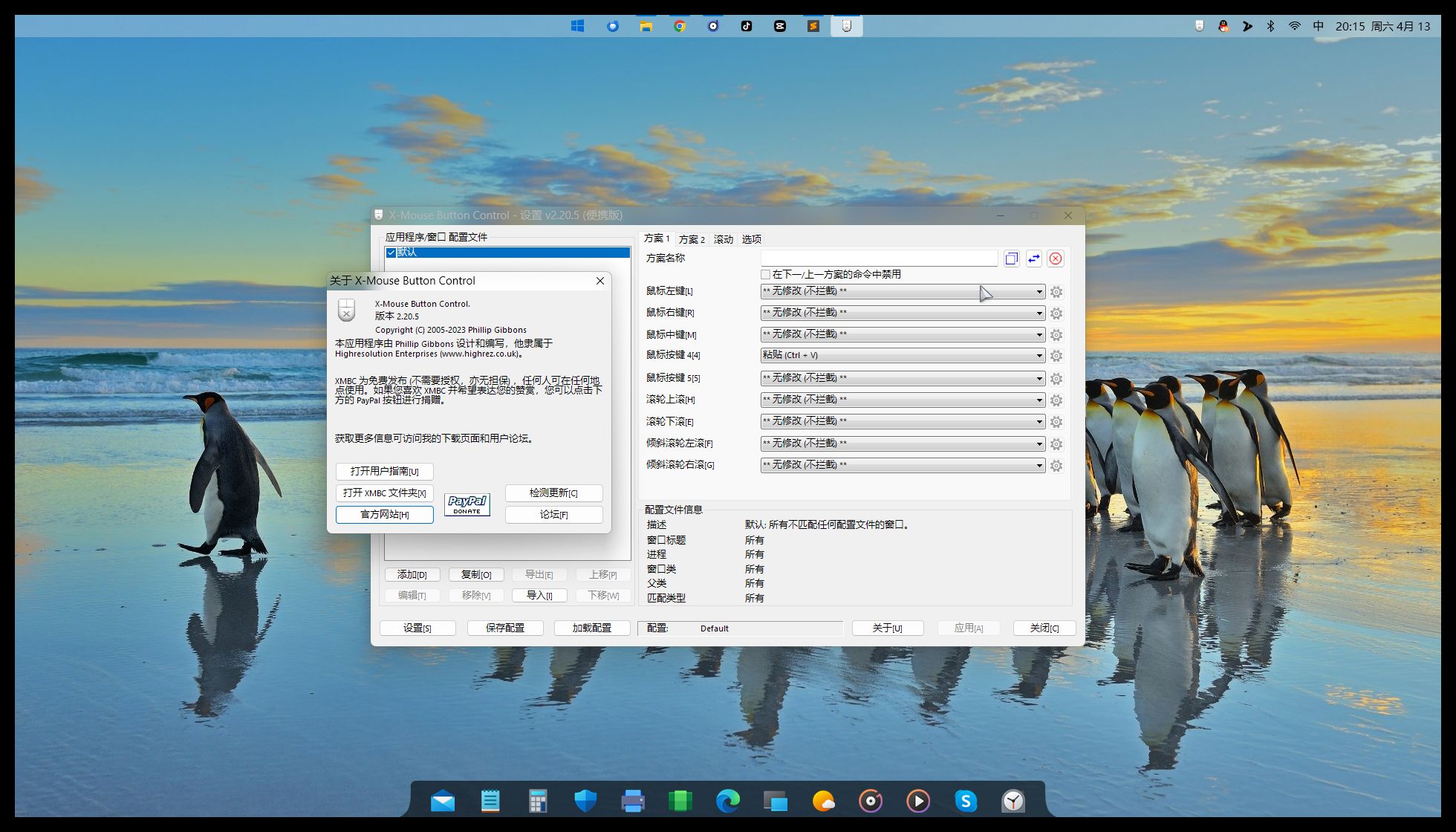Open gear settings for 滚轮下滚

coord(1056,422)
